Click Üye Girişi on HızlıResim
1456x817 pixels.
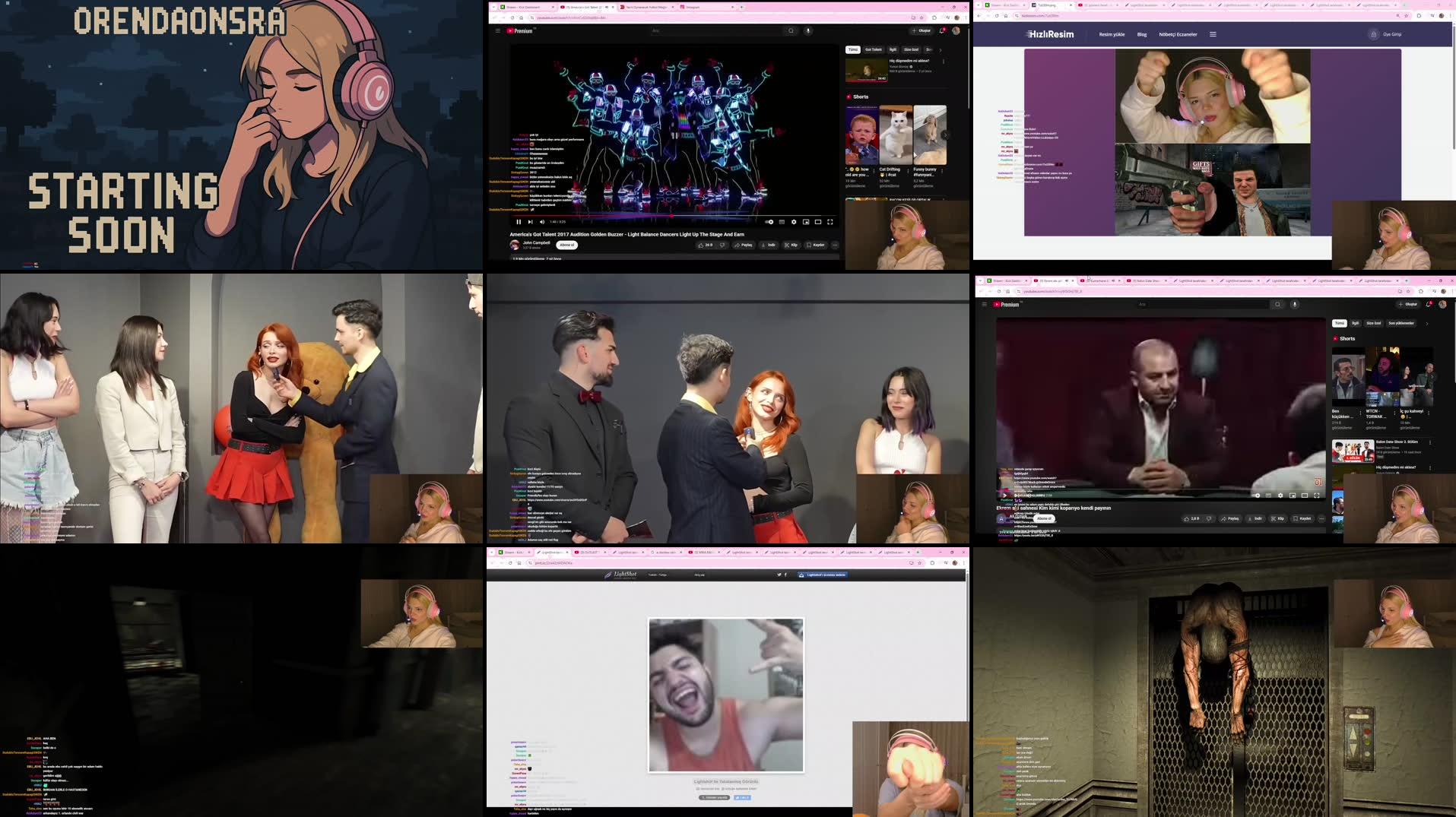1392,34
